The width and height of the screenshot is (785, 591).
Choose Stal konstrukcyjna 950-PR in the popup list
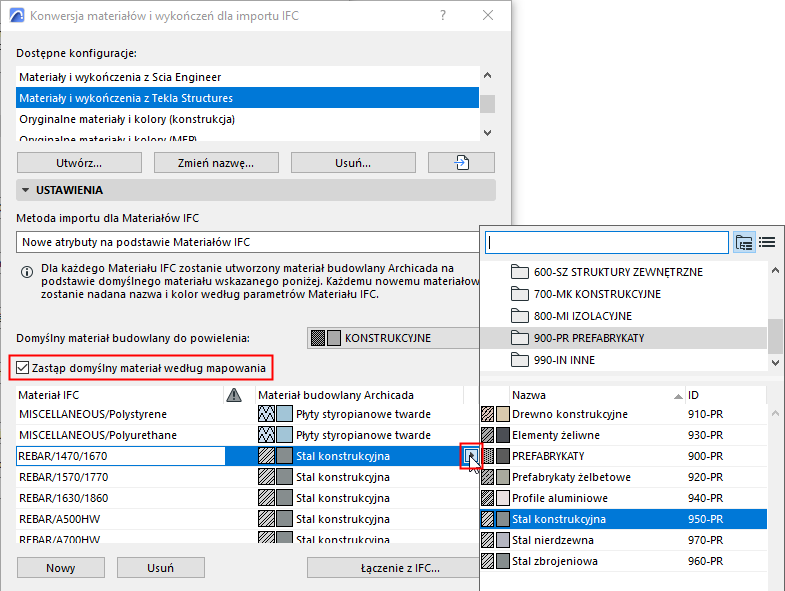[x=624, y=519]
